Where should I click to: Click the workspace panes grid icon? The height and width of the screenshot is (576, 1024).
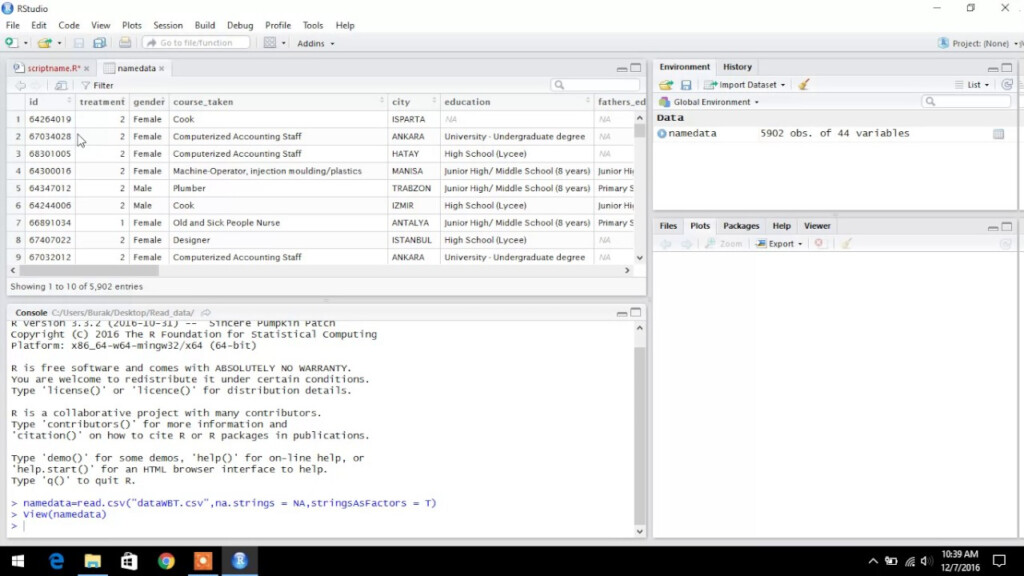pos(270,43)
